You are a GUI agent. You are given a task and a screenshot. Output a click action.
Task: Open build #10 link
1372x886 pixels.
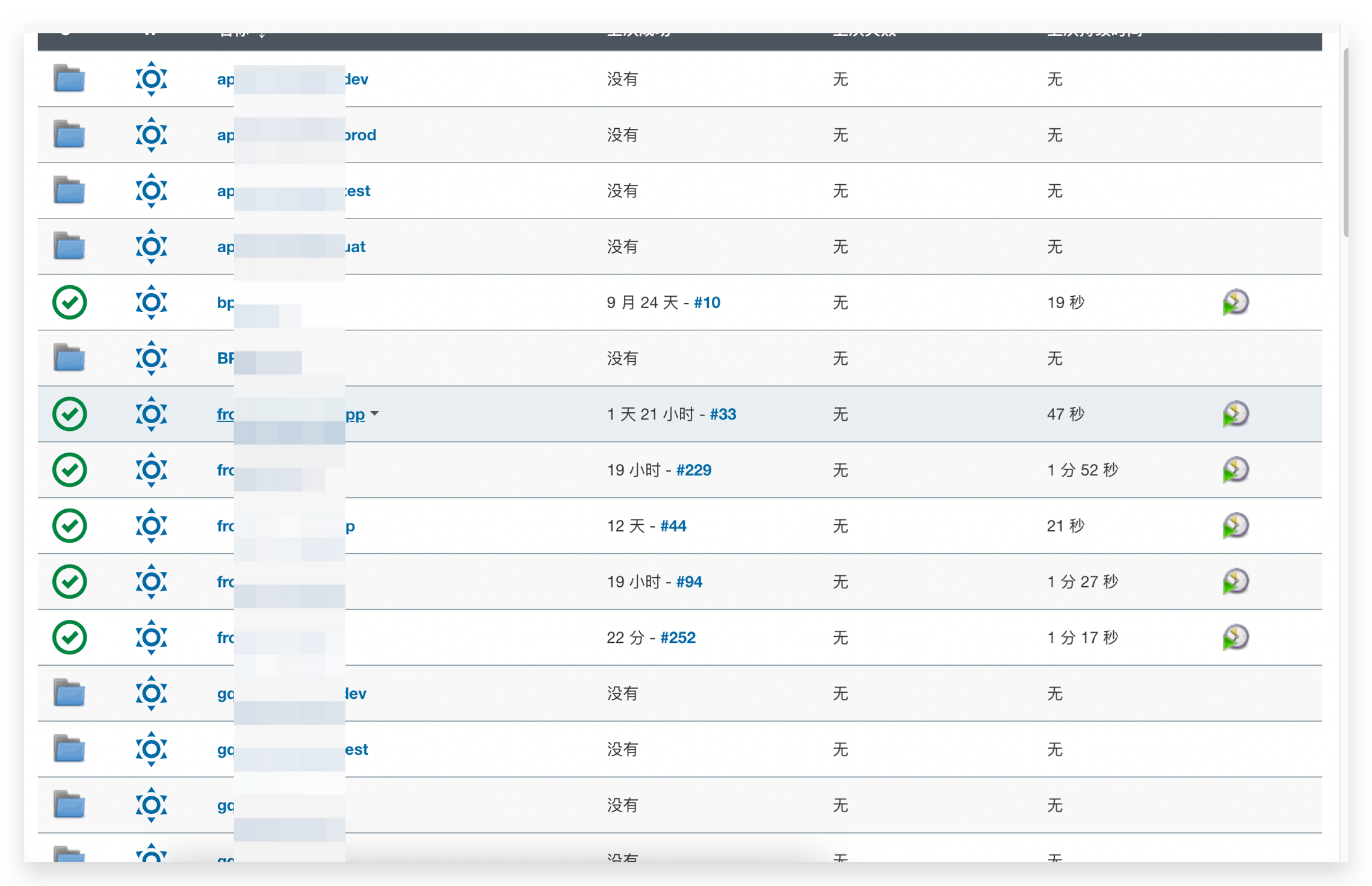coord(707,302)
